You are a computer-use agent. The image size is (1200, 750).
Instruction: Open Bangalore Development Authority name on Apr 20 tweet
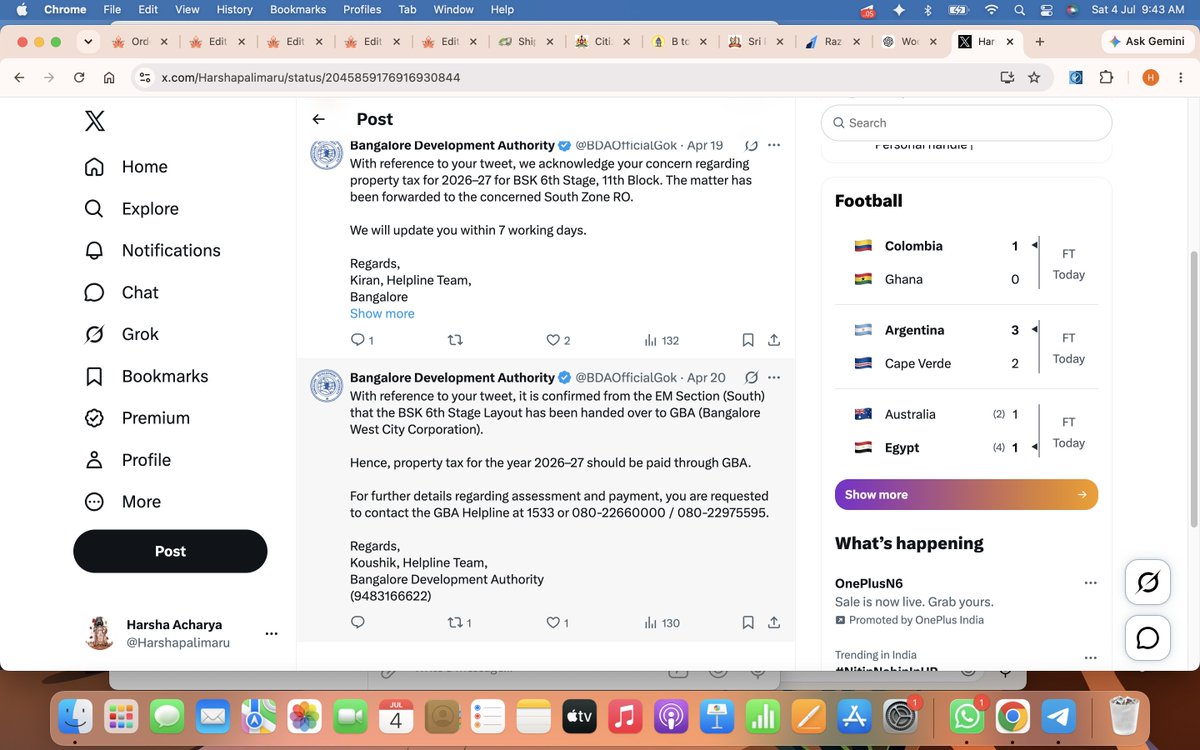[452, 377]
